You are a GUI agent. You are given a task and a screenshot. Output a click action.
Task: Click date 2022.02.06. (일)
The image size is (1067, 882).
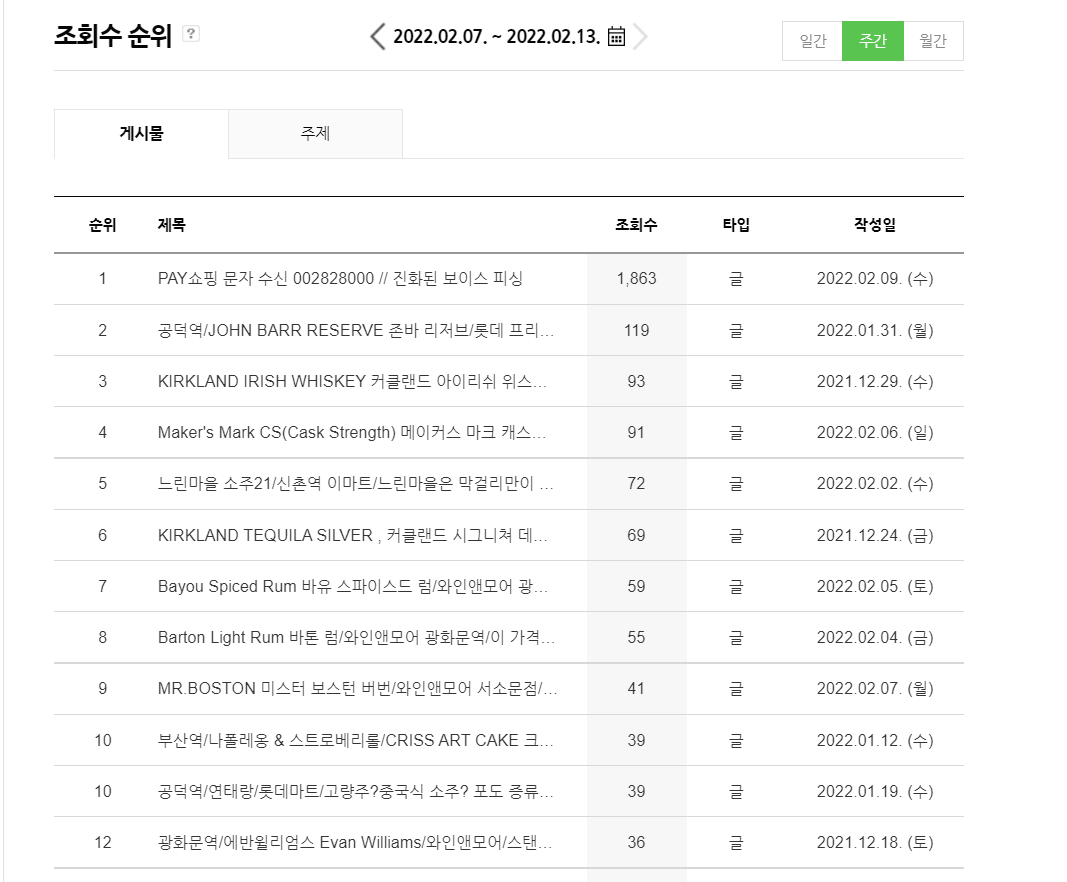[875, 432]
